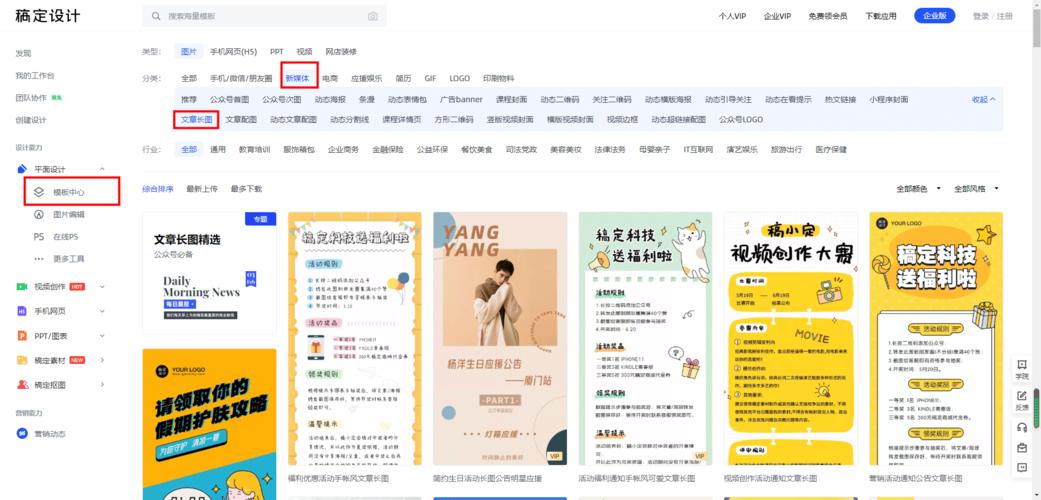Collapse subcategories with 收起
Image resolution: width=1041 pixels, height=500 pixels.
coord(983,100)
